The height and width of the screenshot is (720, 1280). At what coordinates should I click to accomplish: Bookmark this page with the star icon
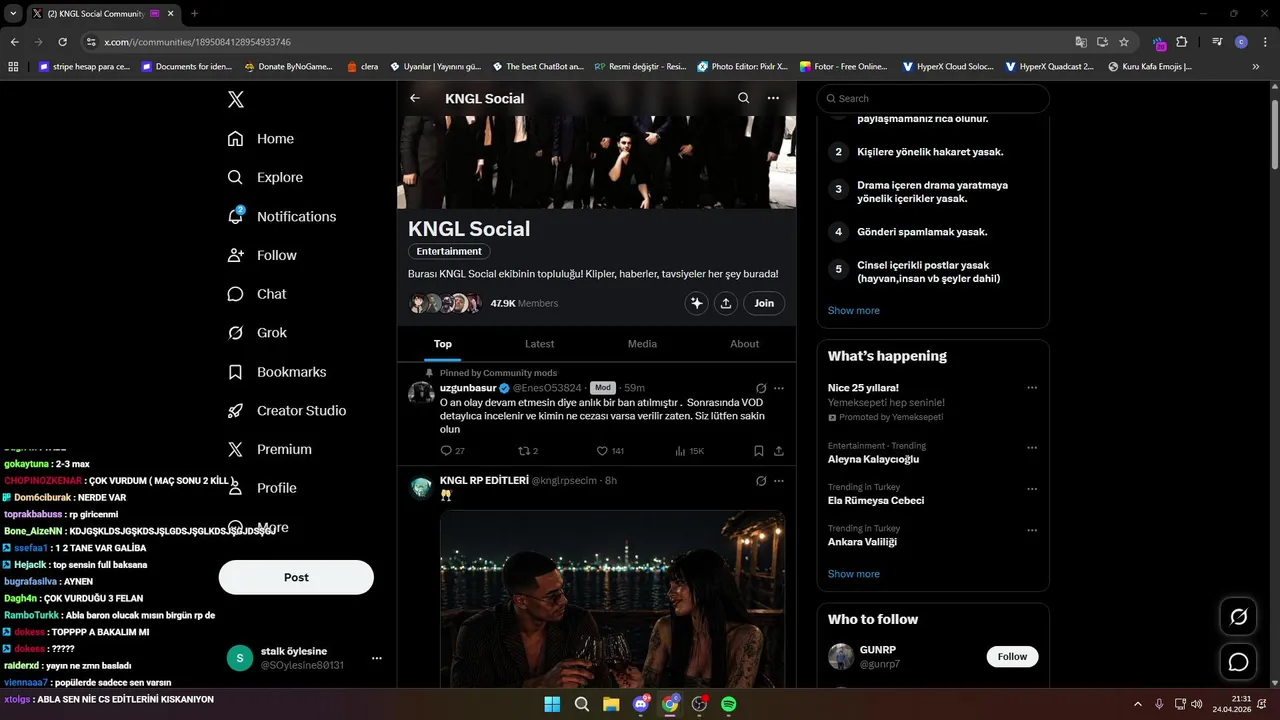[x=1124, y=42]
